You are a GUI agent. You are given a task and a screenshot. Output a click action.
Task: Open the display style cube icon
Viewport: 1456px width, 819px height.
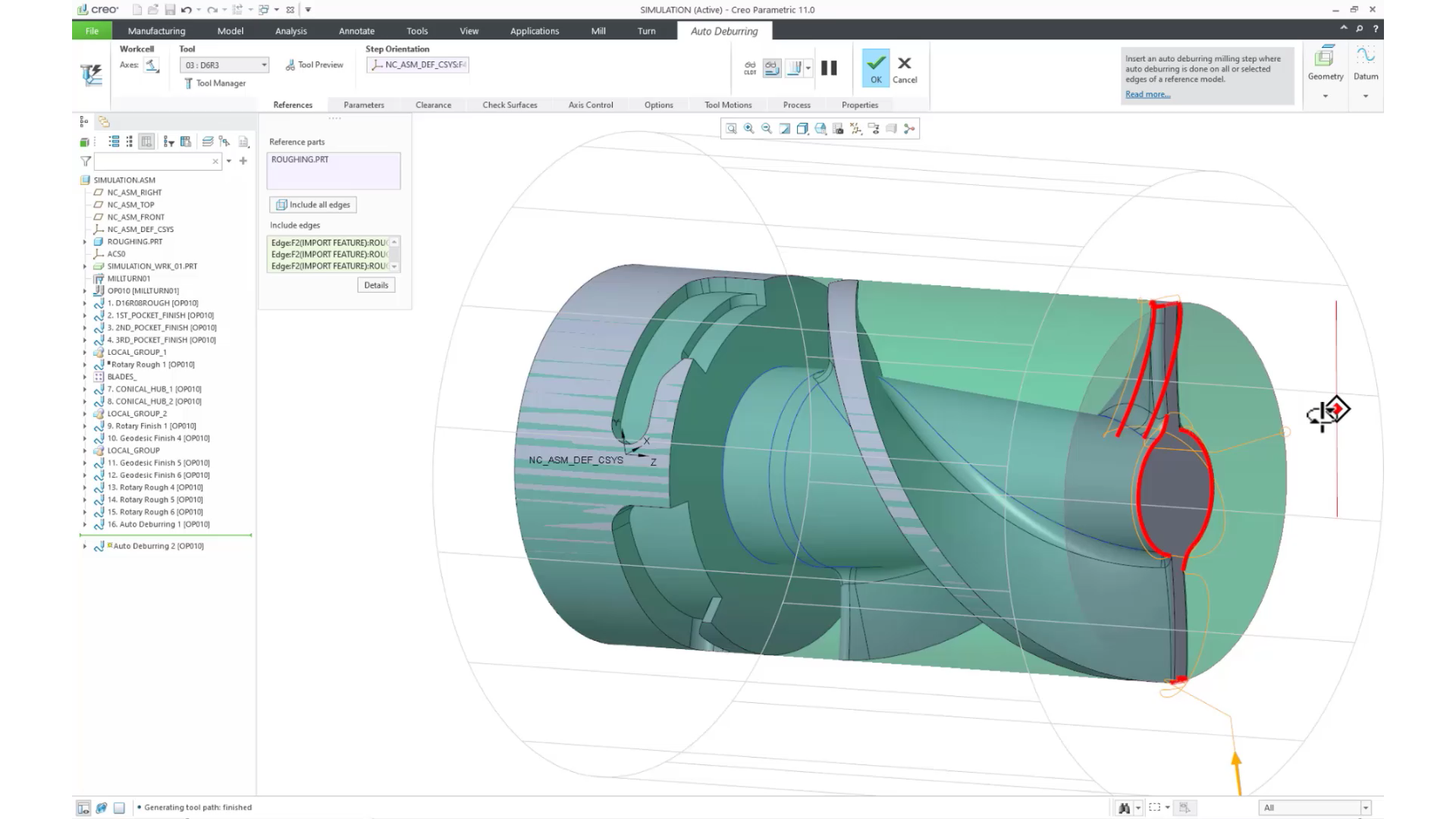coord(802,129)
